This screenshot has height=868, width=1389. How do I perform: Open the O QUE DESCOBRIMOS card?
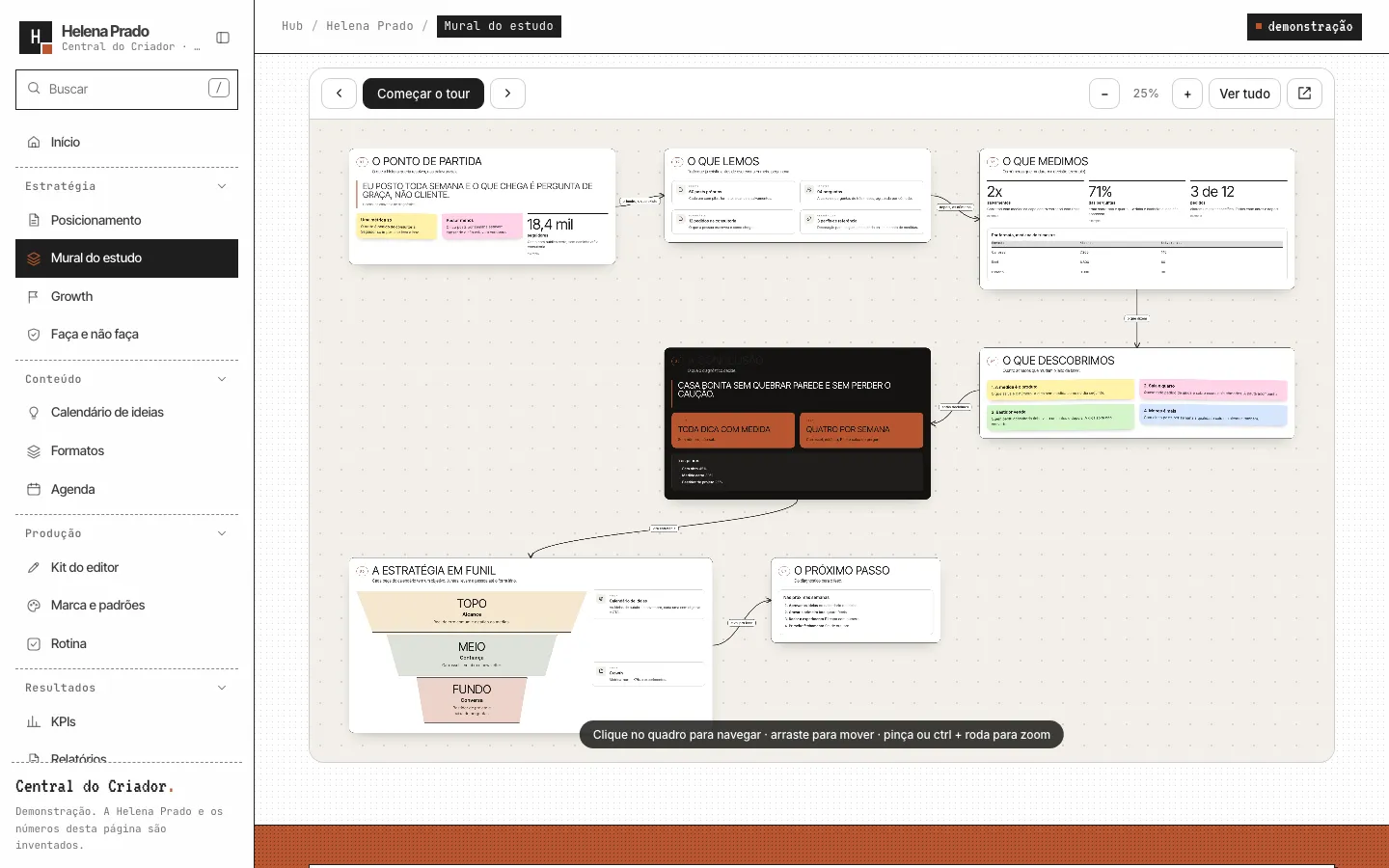(x=1137, y=393)
